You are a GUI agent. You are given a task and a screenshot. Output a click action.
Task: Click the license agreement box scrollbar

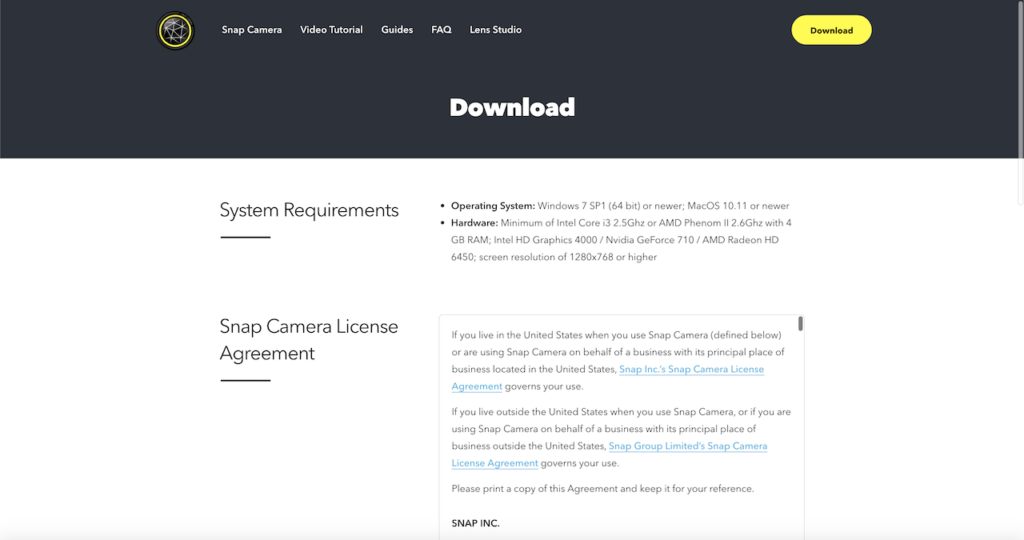[x=800, y=323]
